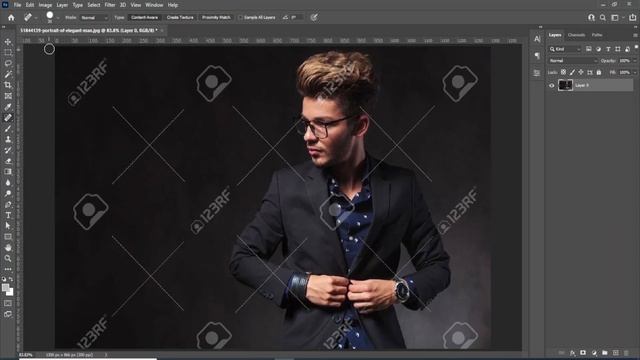
Task: Open the brush preset picker dropdown
Action: [x=58, y=18]
